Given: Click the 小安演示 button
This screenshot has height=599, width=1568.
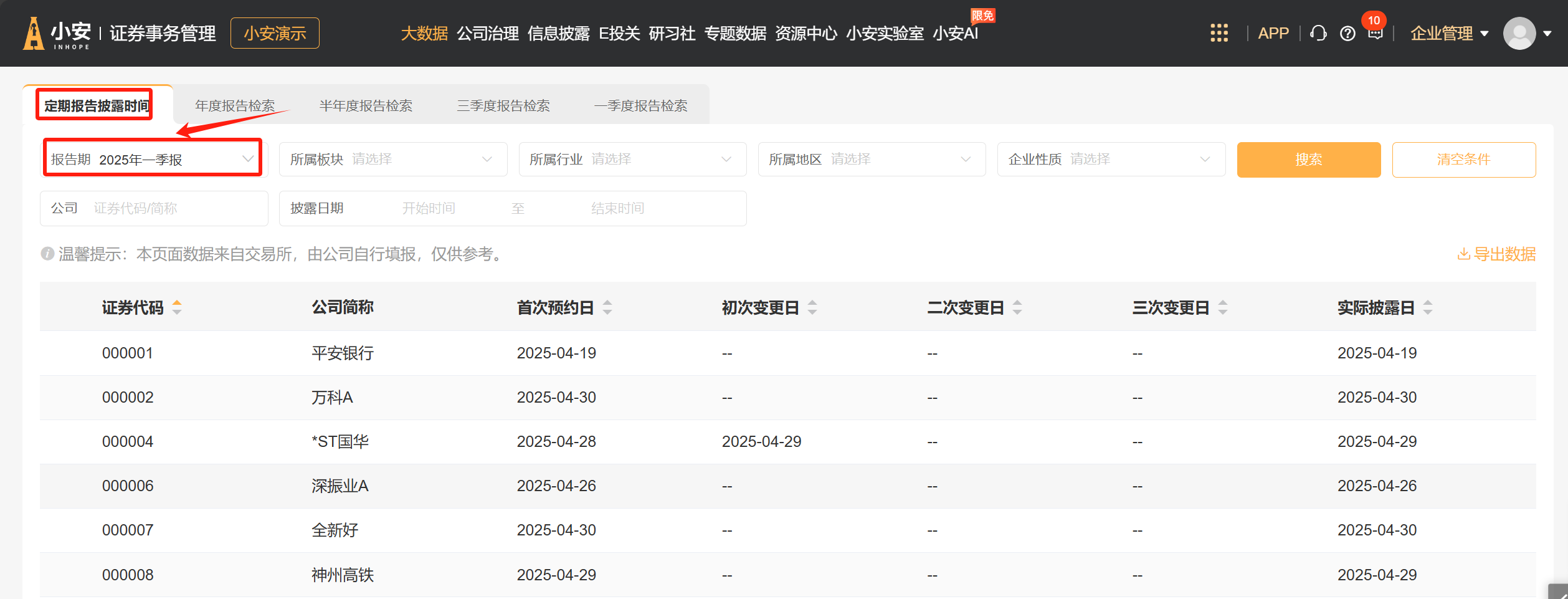Looking at the screenshot, I should click(x=275, y=33).
